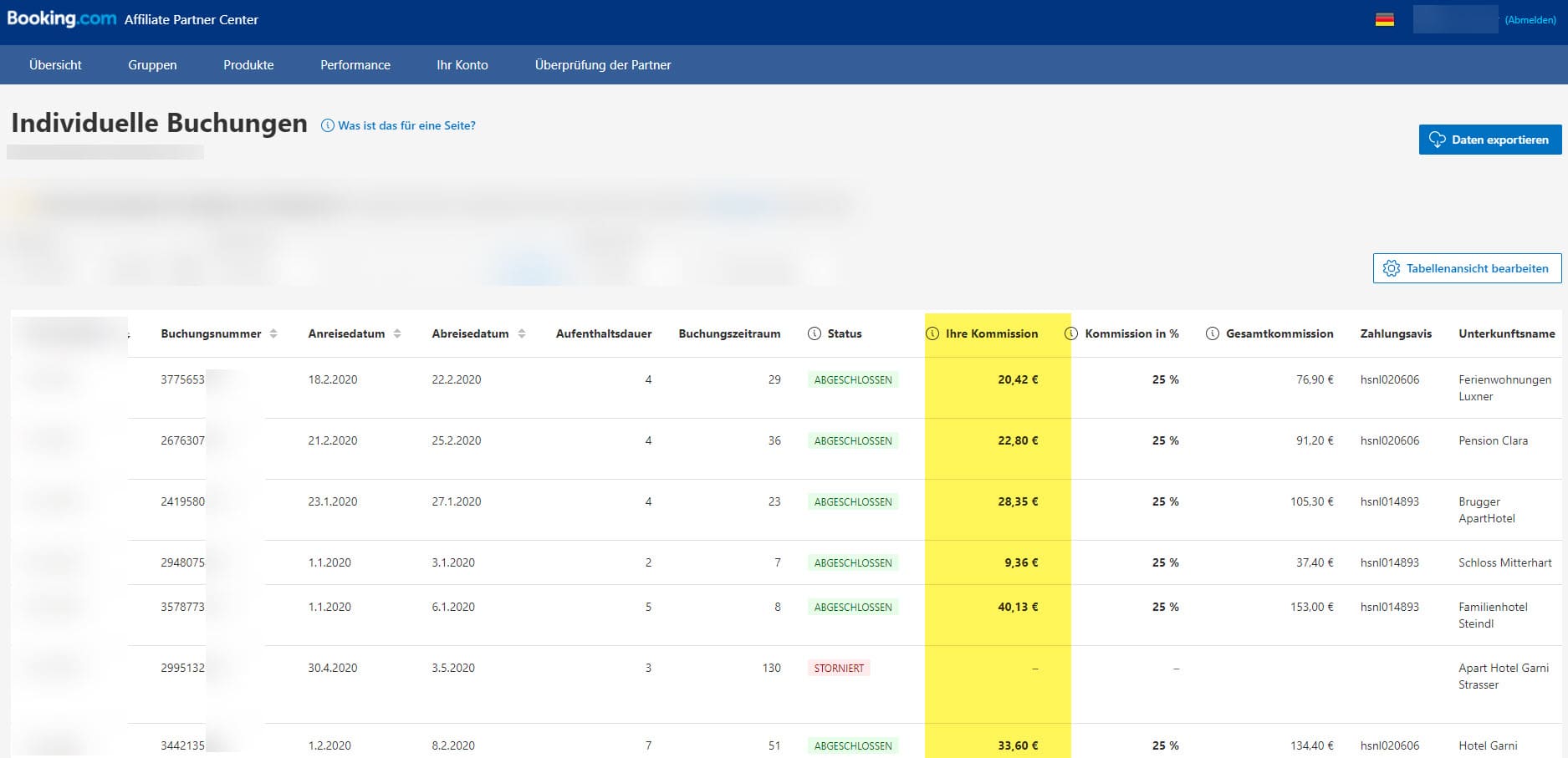This screenshot has width=1568, height=758.
Task: Sort table by Abreisedatum arrows
Action: (522, 333)
